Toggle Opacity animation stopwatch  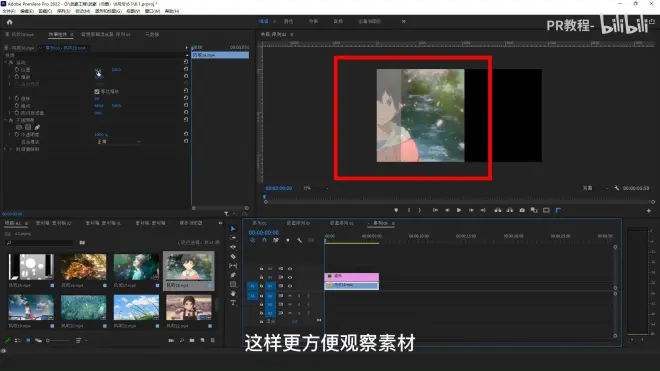click(17, 134)
